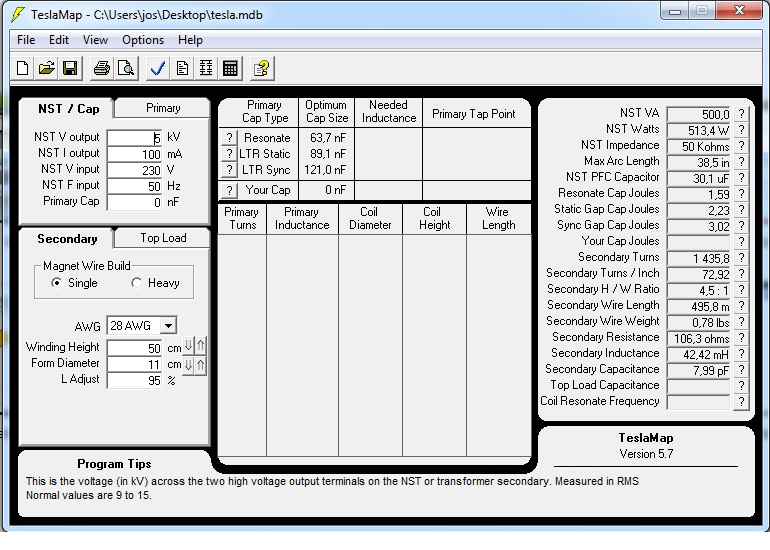Click the help button beside Sync Gap Cap Joules

tap(742, 226)
